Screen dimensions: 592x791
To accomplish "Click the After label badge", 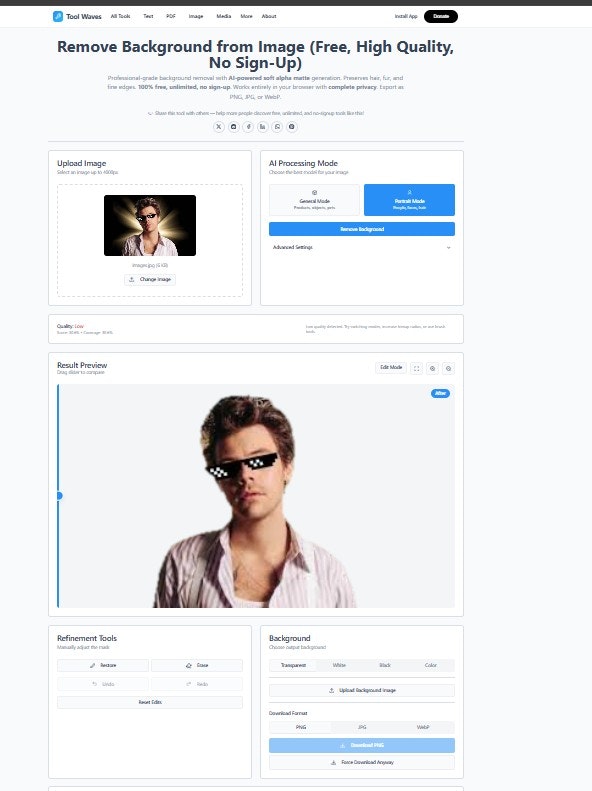I will pyautogui.click(x=440, y=393).
